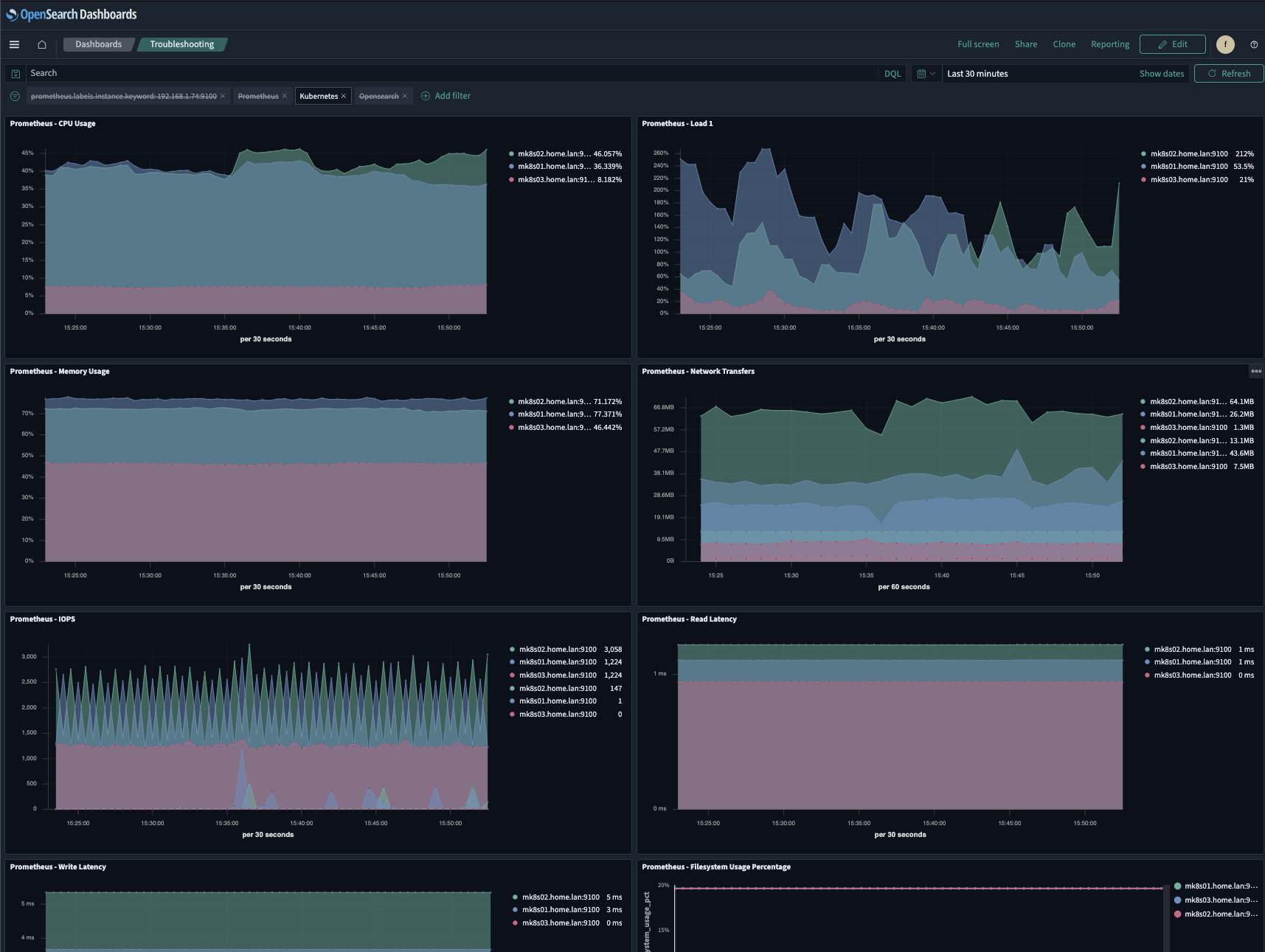Open the Kubernetes filter pill options
Image resolution: width=1265 pixels, height=952 pixels.
pyautogui.click(x=318, y=97)
